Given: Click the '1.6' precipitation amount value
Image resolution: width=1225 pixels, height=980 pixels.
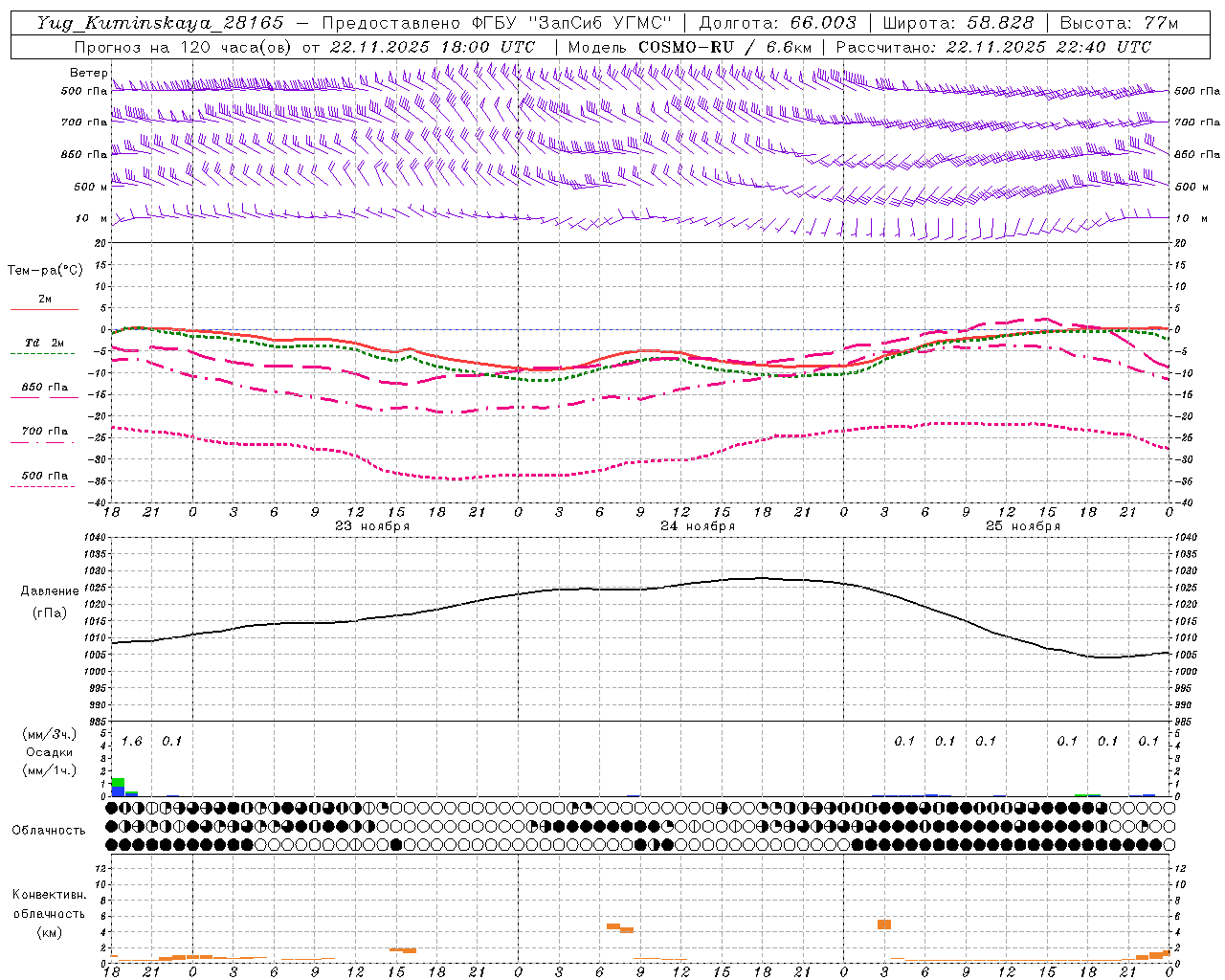Looking at the screenshot, I should click(132, 742).
